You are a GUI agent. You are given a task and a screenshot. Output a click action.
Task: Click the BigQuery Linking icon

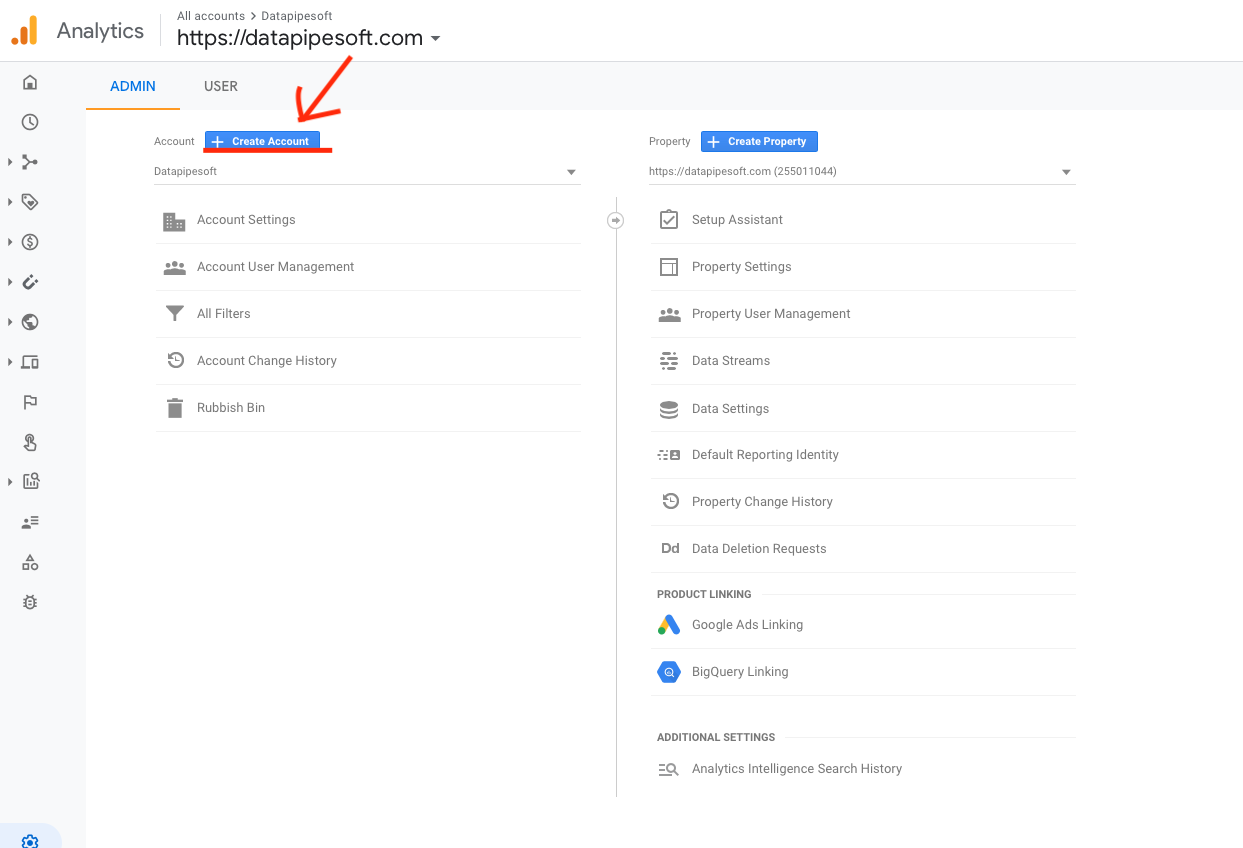pos(669,672)
